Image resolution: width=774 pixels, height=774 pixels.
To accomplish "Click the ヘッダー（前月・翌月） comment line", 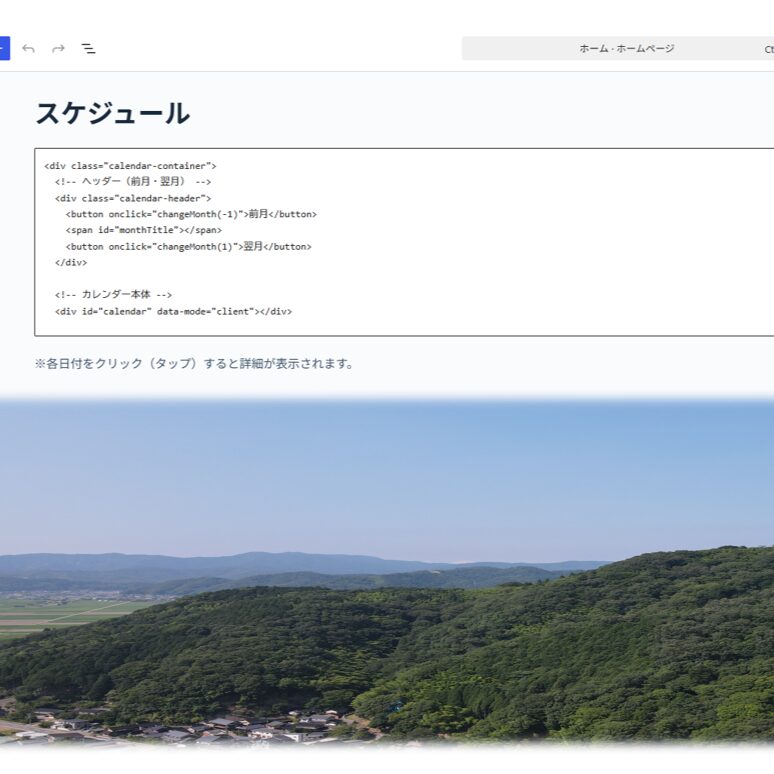I will pos(133,182).
